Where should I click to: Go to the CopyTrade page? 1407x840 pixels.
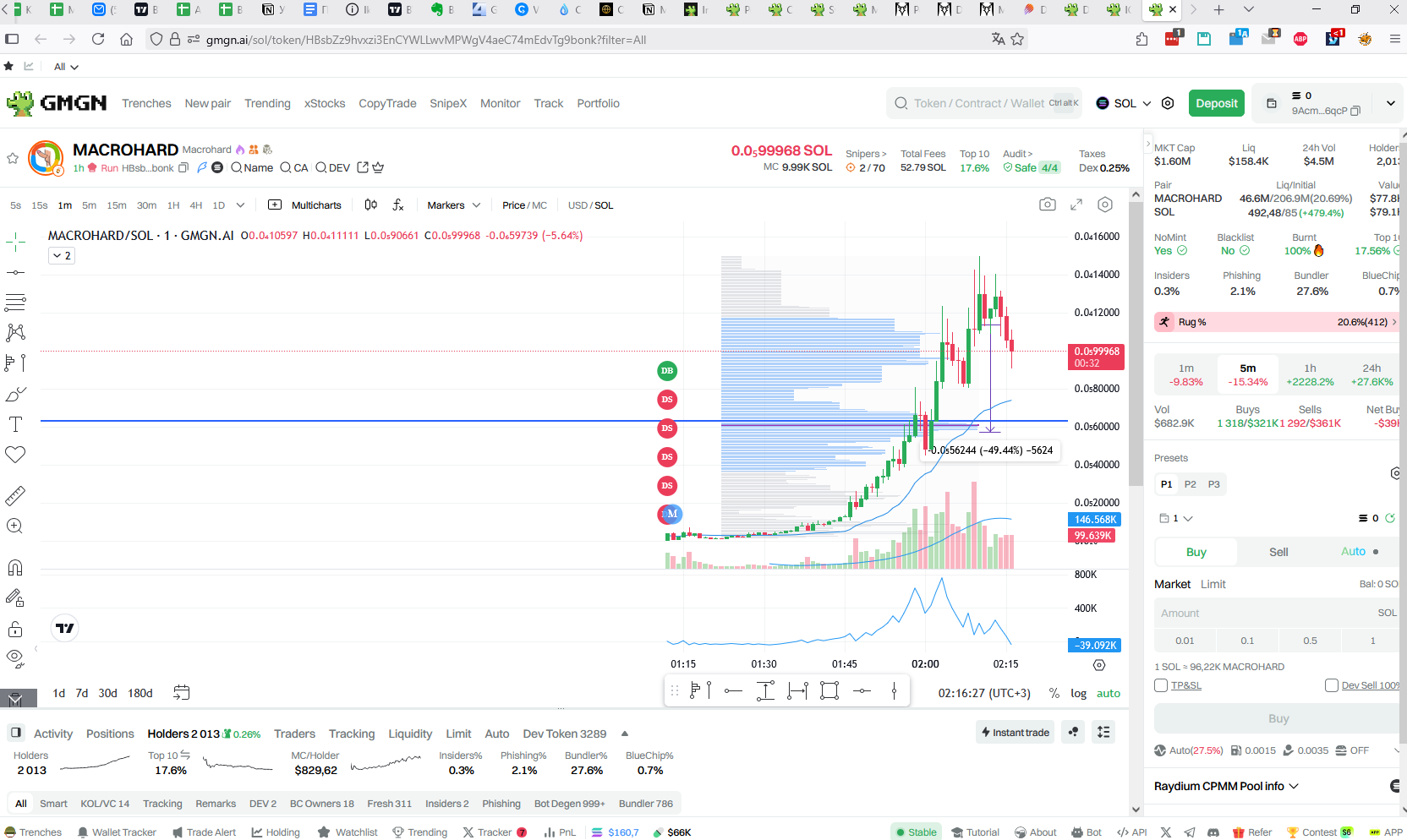coord(387,103)
